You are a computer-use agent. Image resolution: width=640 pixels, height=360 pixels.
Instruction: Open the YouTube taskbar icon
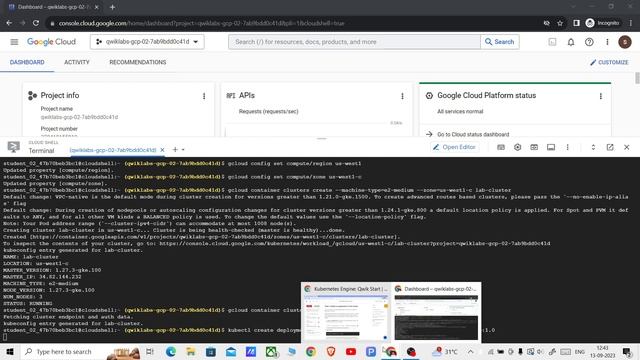tap(351, 351)
